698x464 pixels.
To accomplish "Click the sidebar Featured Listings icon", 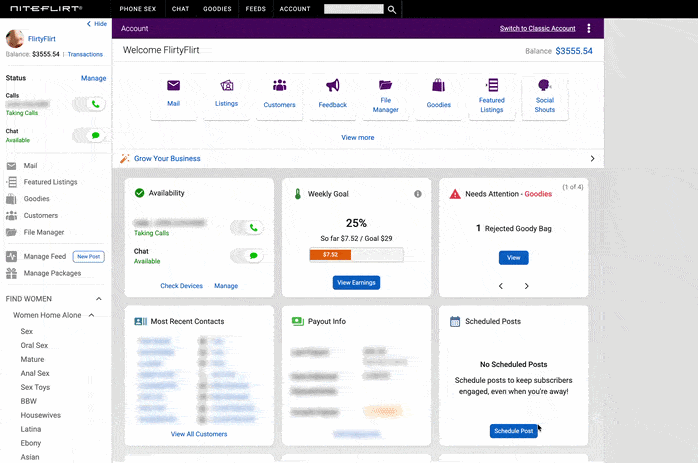I will [x=12, y=182].
